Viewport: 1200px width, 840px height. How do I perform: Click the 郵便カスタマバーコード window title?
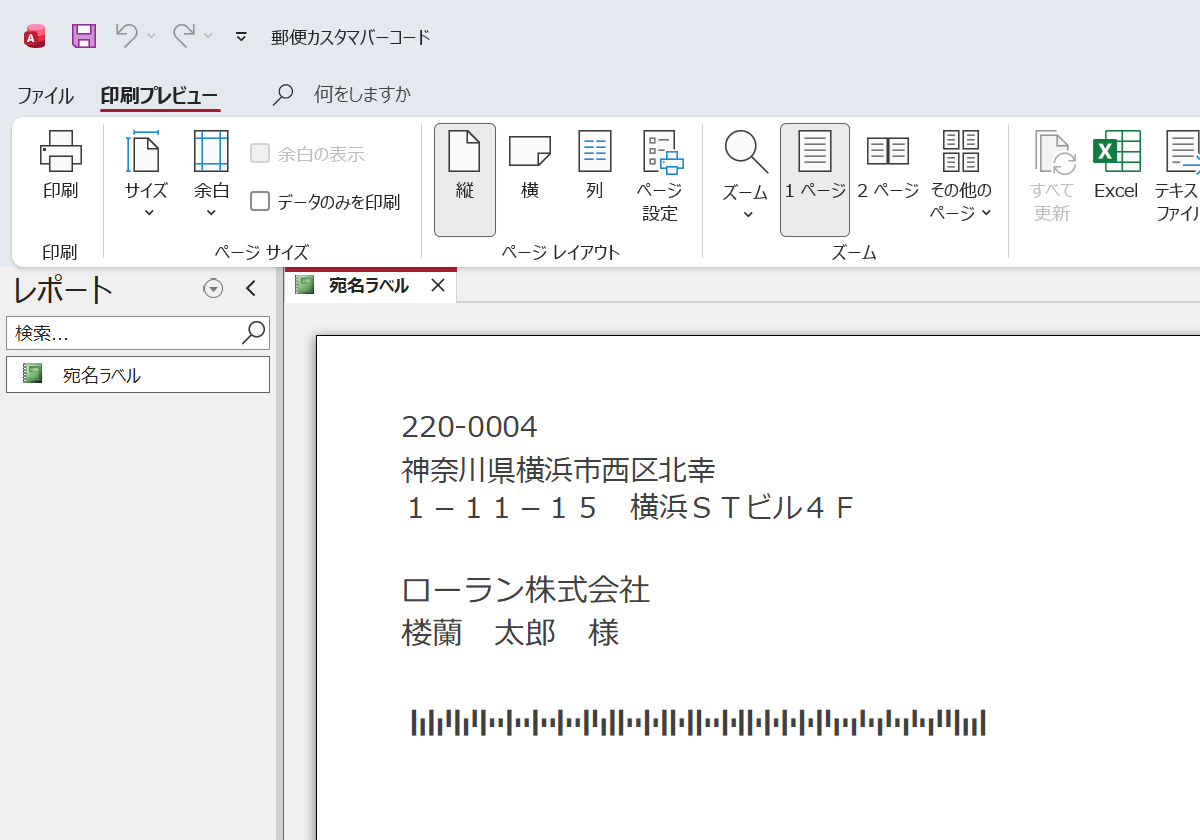[351, 37]
